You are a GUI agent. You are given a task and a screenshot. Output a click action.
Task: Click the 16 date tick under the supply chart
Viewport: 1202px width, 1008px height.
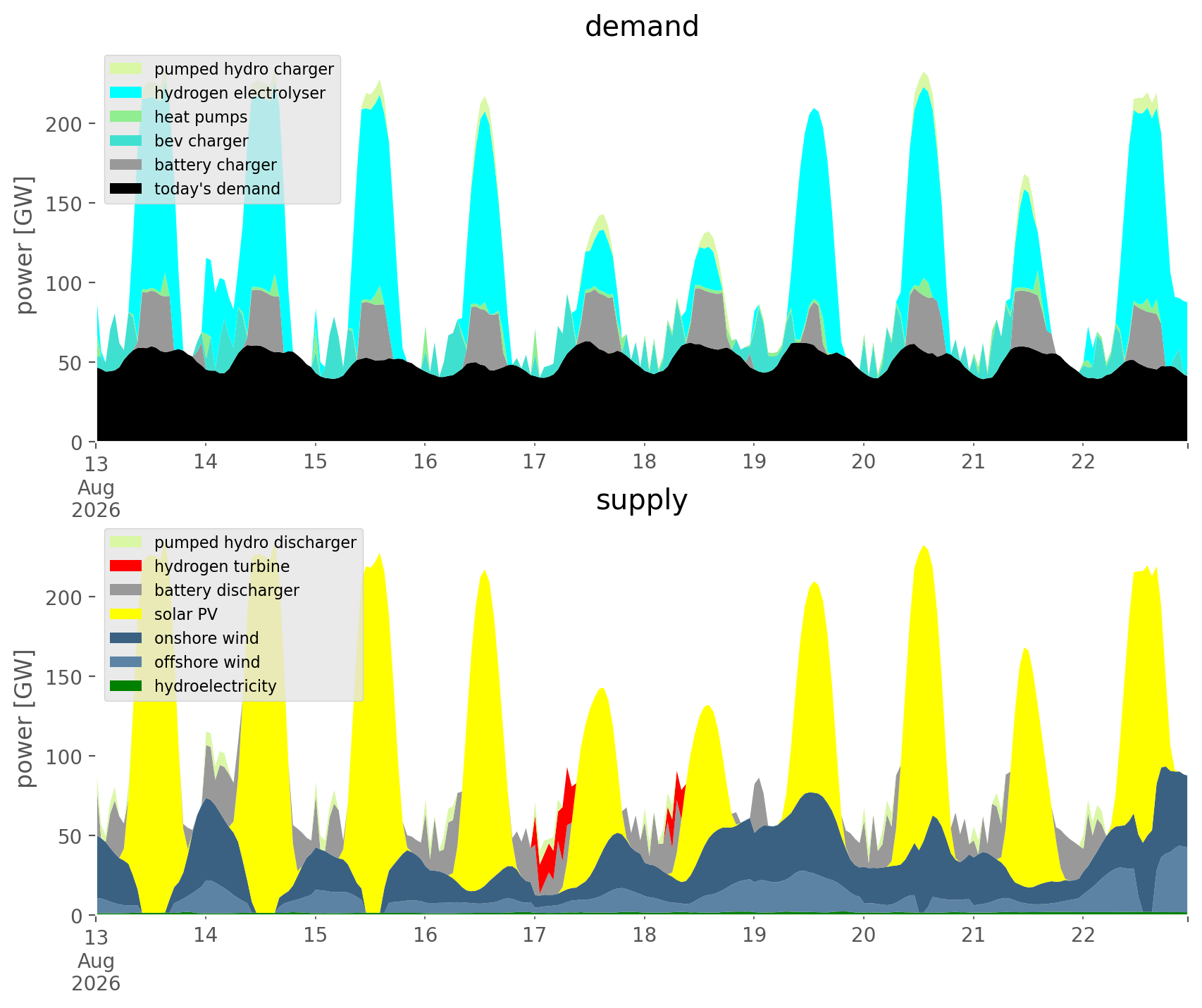pos(426,935)
